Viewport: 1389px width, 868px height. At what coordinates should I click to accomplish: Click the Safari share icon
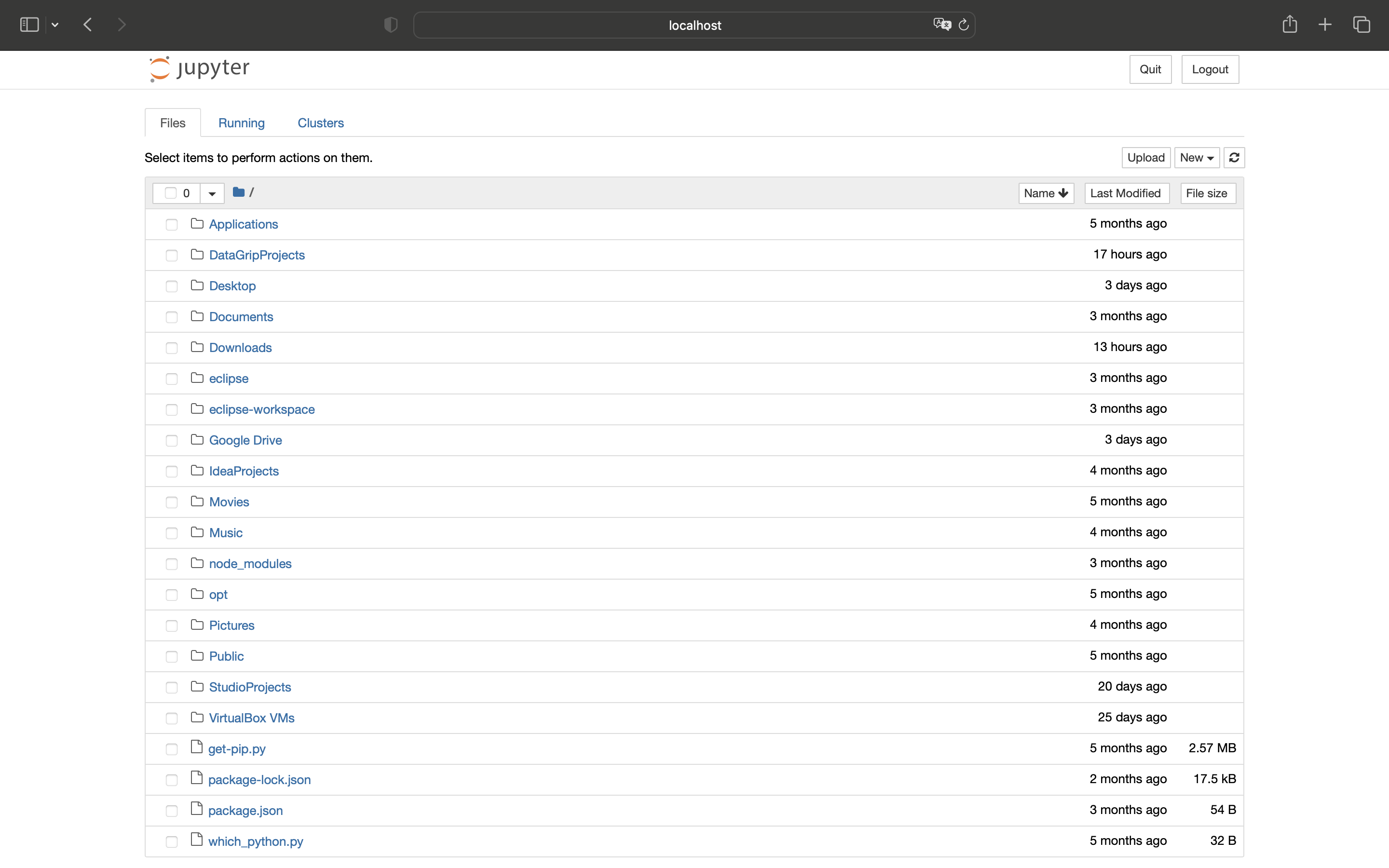pos(1289,25)
